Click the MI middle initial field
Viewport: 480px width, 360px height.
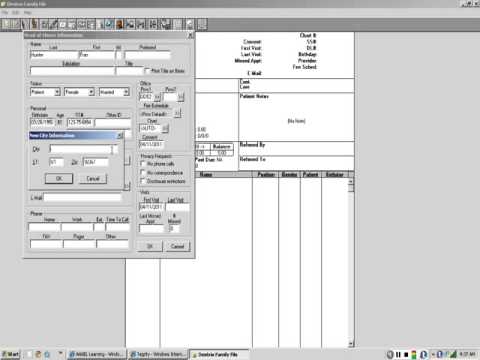click(119, 55)
